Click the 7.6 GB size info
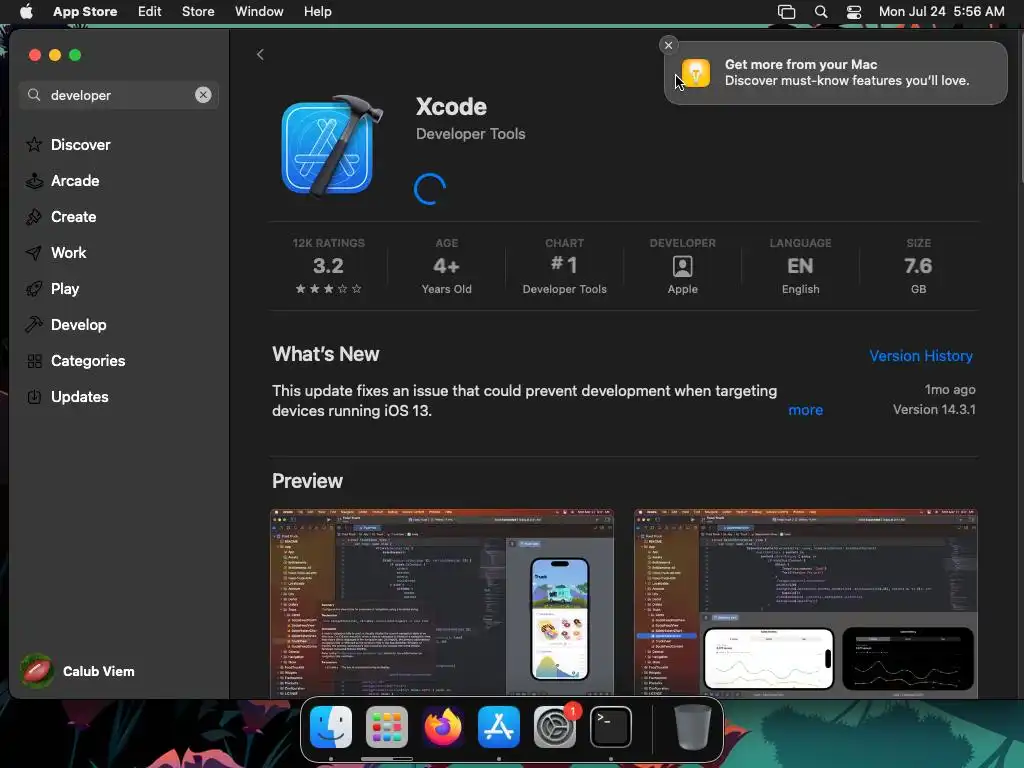The width and height of the screenshot is (1024, 768). tap(918, 266)
